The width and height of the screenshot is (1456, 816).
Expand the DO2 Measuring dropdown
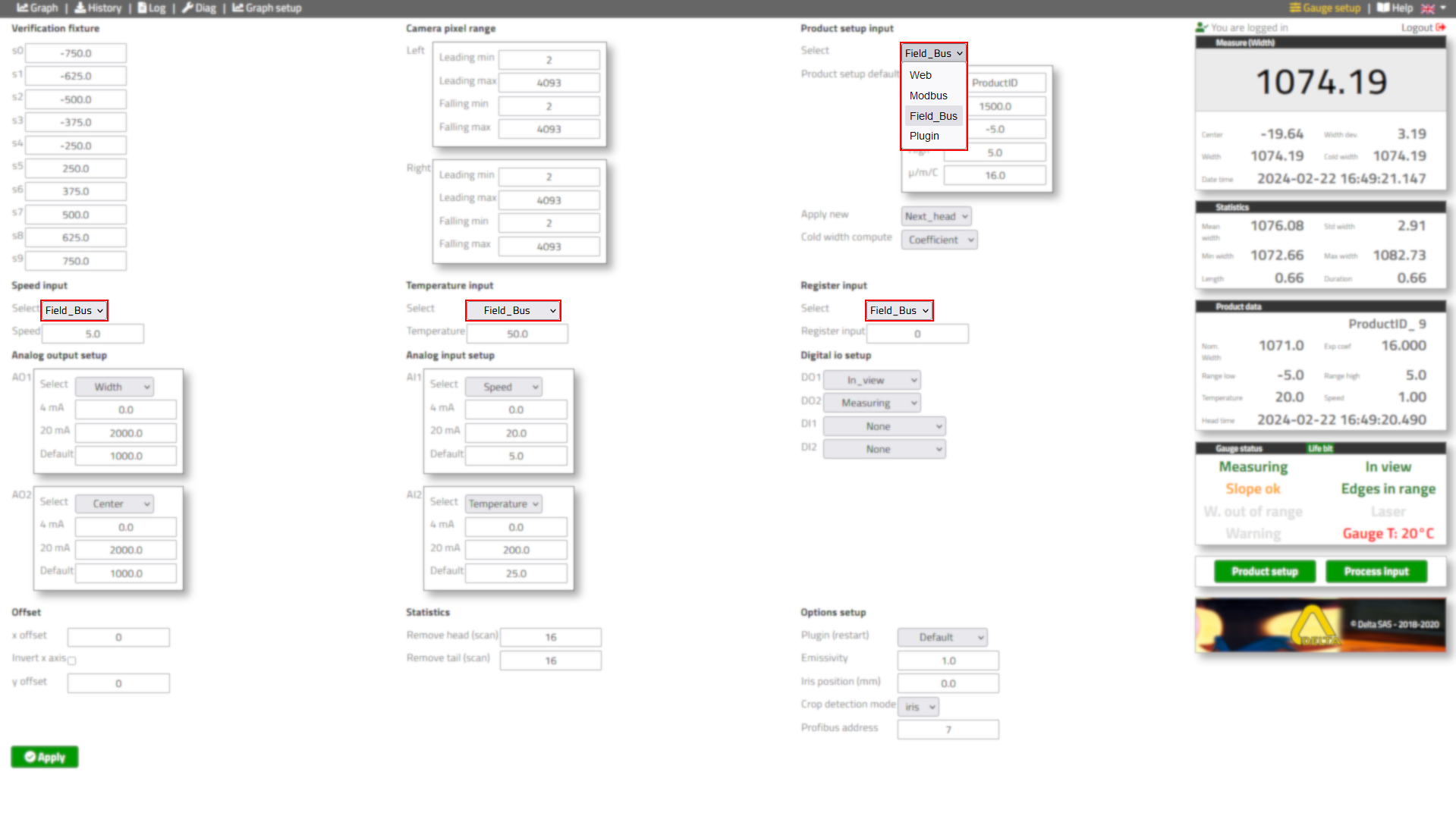pos(872,403)
